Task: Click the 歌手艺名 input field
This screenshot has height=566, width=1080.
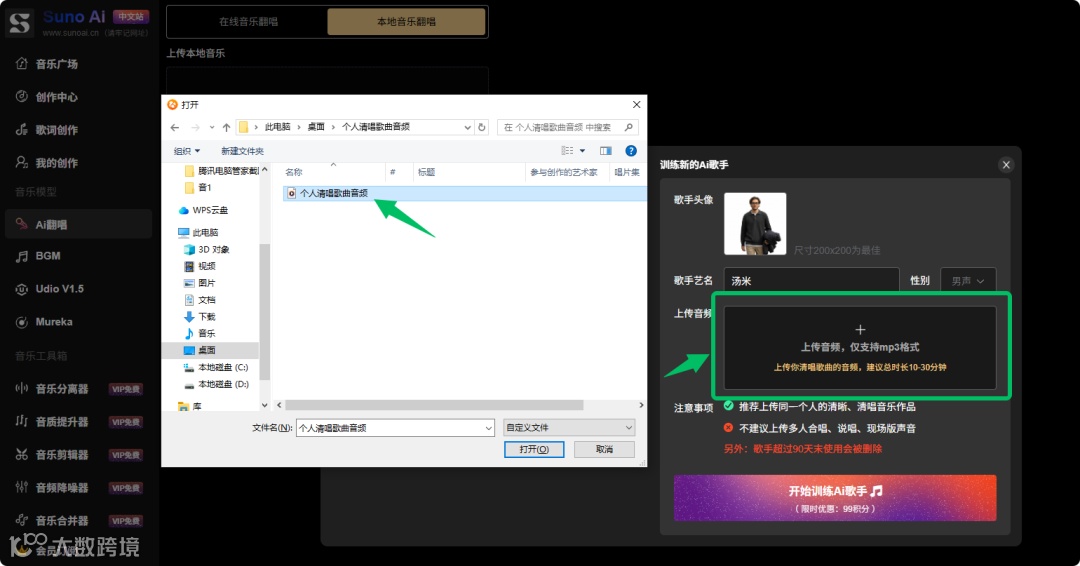Action: pos(811,281)
